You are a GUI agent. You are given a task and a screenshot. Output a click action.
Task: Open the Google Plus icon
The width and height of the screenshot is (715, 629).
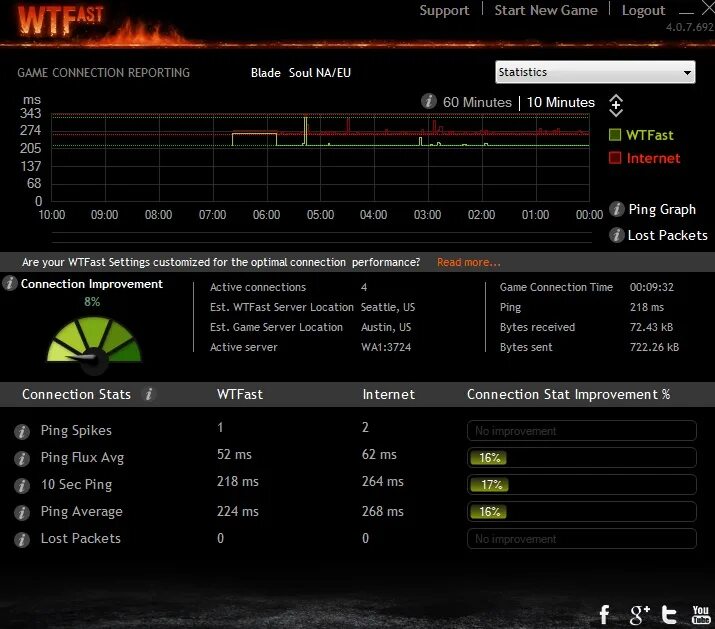click(x=639, y=614)
